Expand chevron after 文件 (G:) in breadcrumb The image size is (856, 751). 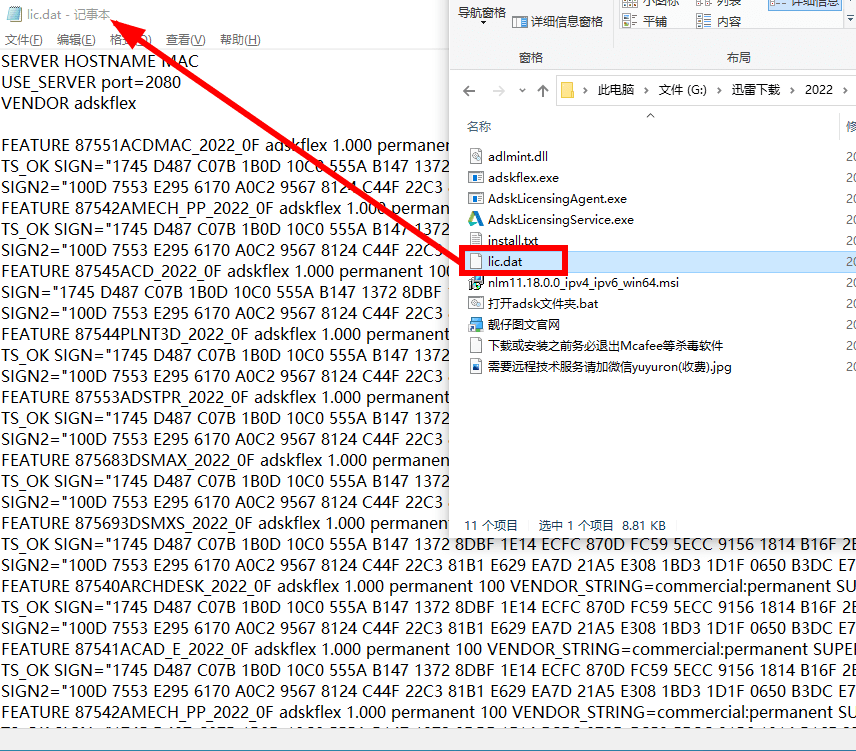point(719,91)
